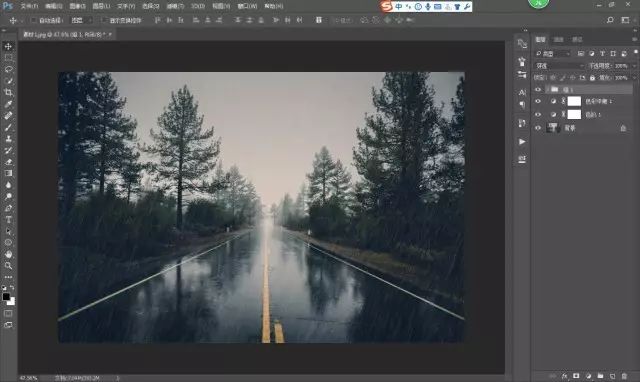
Task: Click the adjustment layer filter icon
Action: (591, 53)
